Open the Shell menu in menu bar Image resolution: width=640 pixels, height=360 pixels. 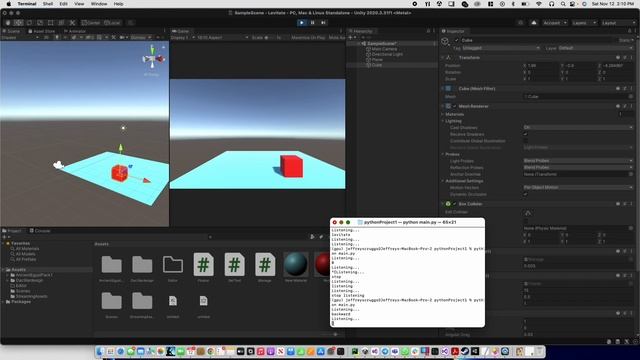(x=48, y=4)
